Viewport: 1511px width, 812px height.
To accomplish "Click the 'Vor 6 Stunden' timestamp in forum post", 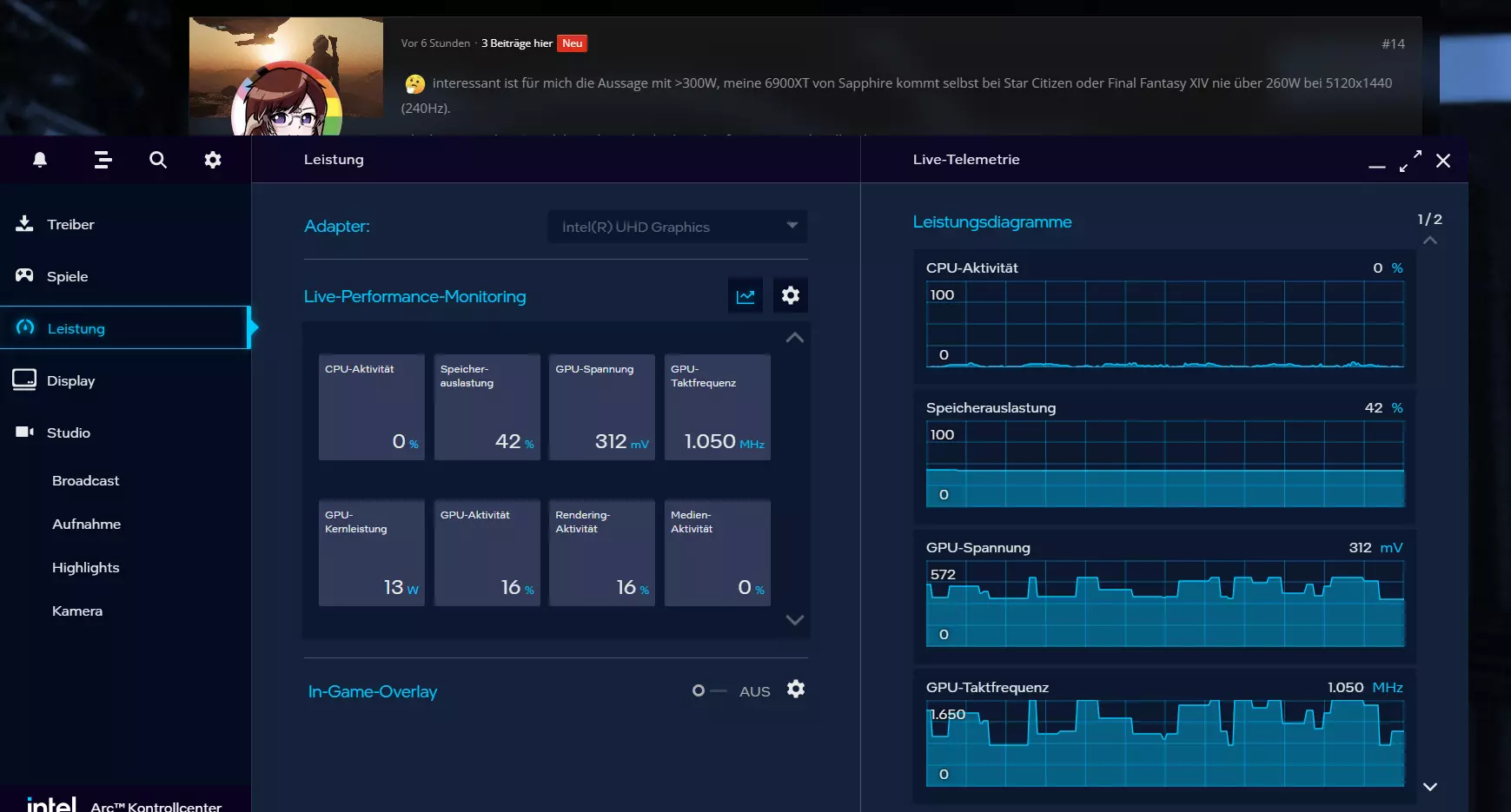I will pyautogui.click(x=435, y=43).
